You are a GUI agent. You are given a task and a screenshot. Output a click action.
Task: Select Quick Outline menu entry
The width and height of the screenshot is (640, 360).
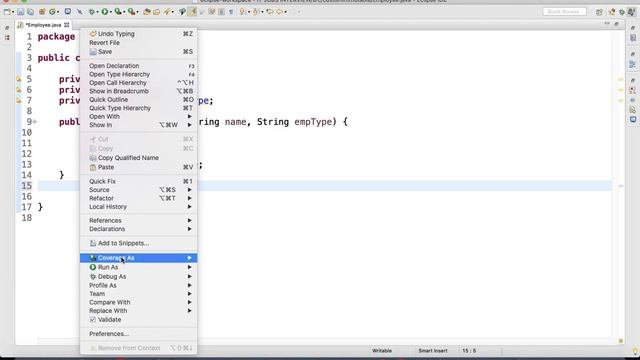tap(139, 100)
